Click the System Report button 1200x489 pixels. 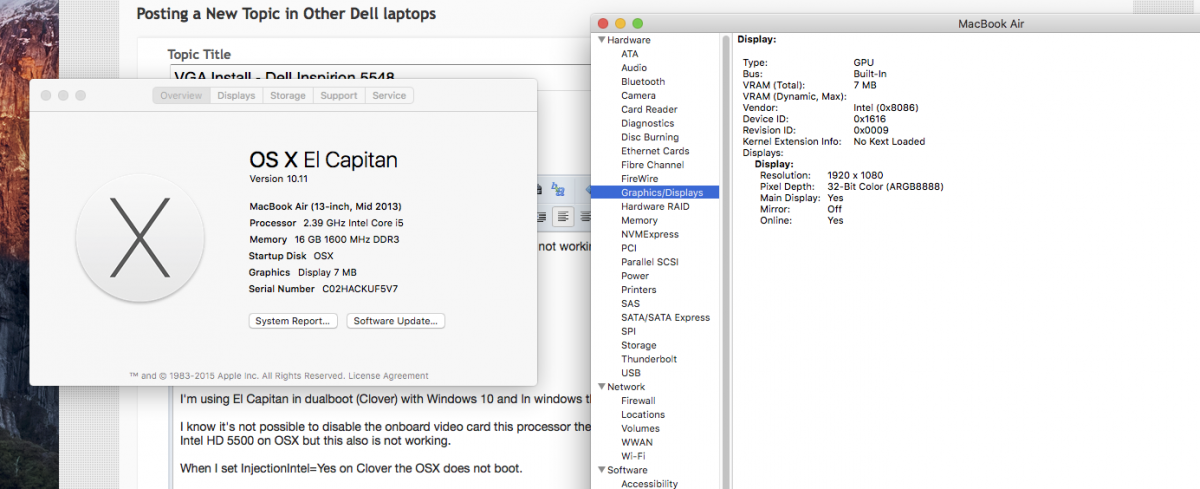[x=292, y=321]
